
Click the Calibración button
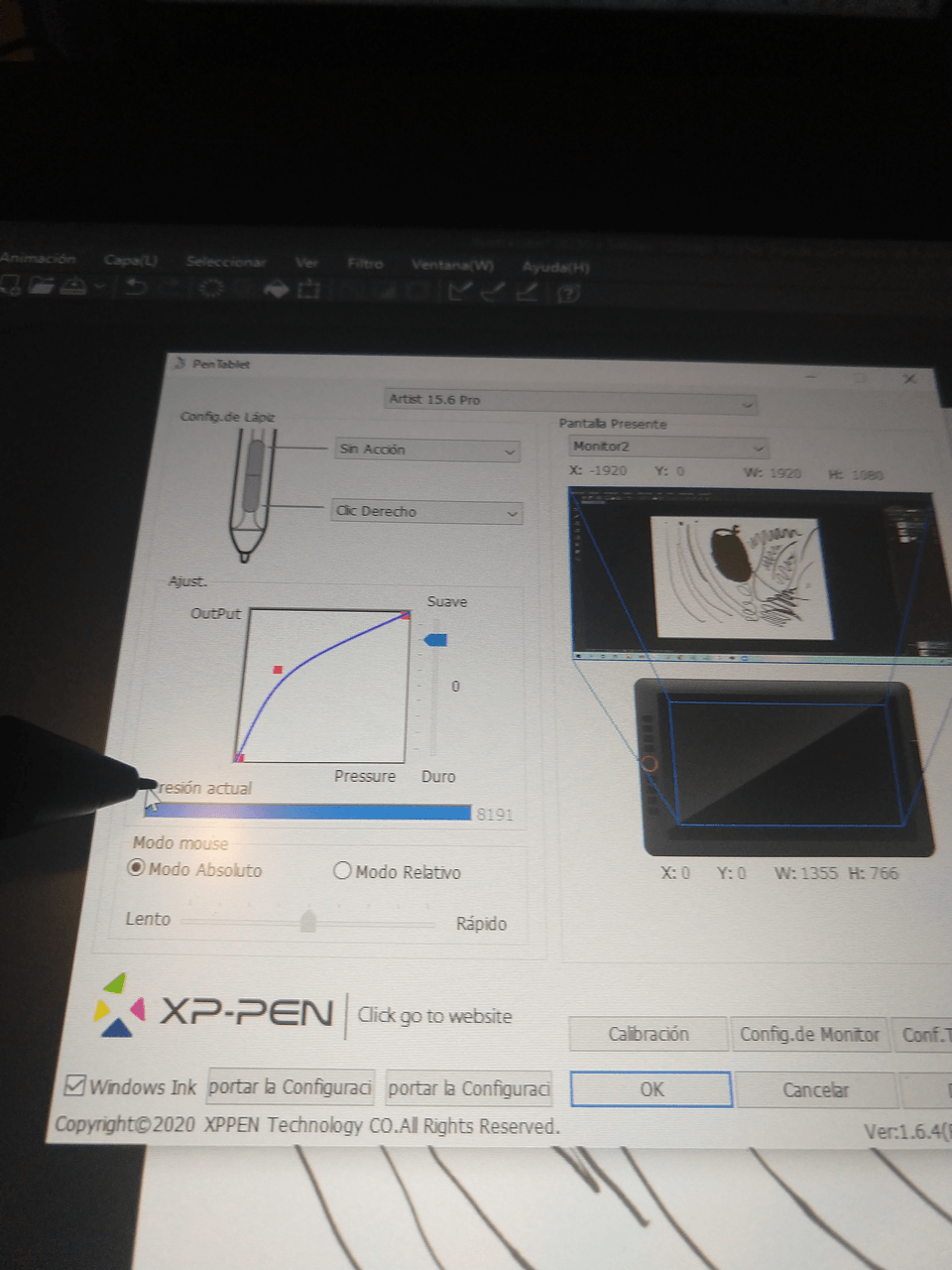(648, 1034)
